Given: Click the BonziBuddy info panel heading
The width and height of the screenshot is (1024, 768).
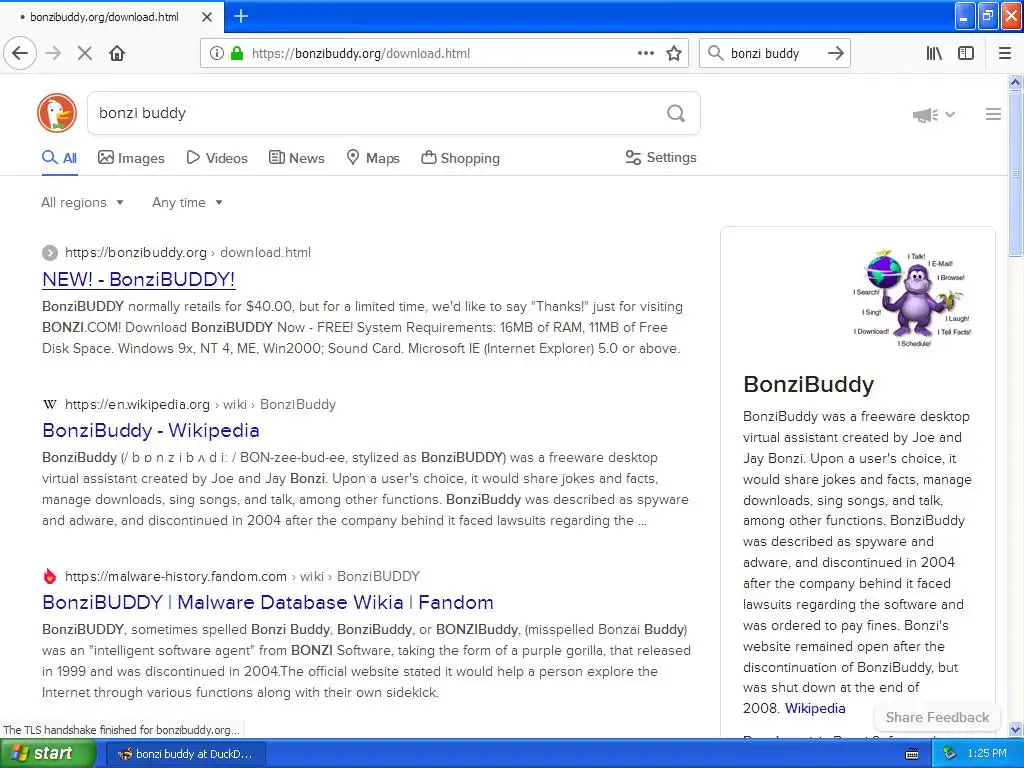Looking at the screenshot, I should (808, 385).
